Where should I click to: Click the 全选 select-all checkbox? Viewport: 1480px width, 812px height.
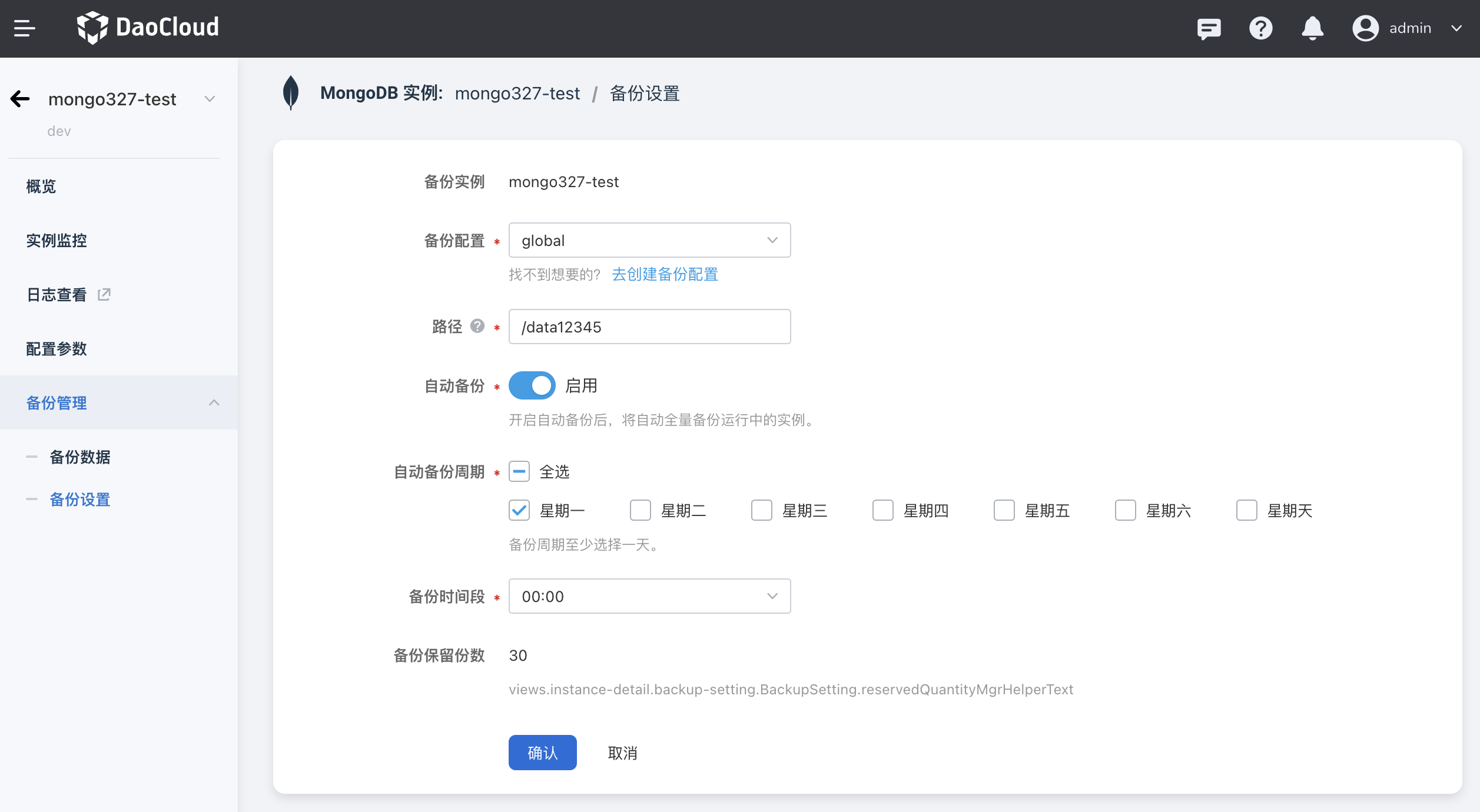(519, 471)
